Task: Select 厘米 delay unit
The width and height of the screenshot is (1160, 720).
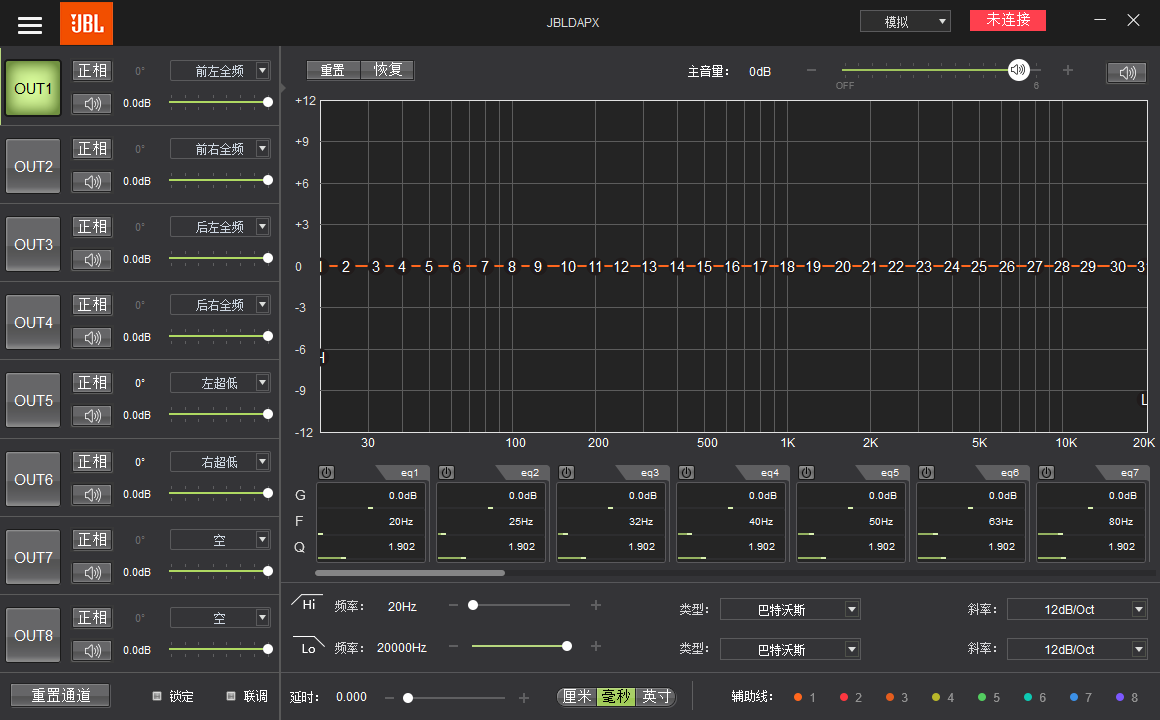Action: pyautogui.click(x=577, y=696)
